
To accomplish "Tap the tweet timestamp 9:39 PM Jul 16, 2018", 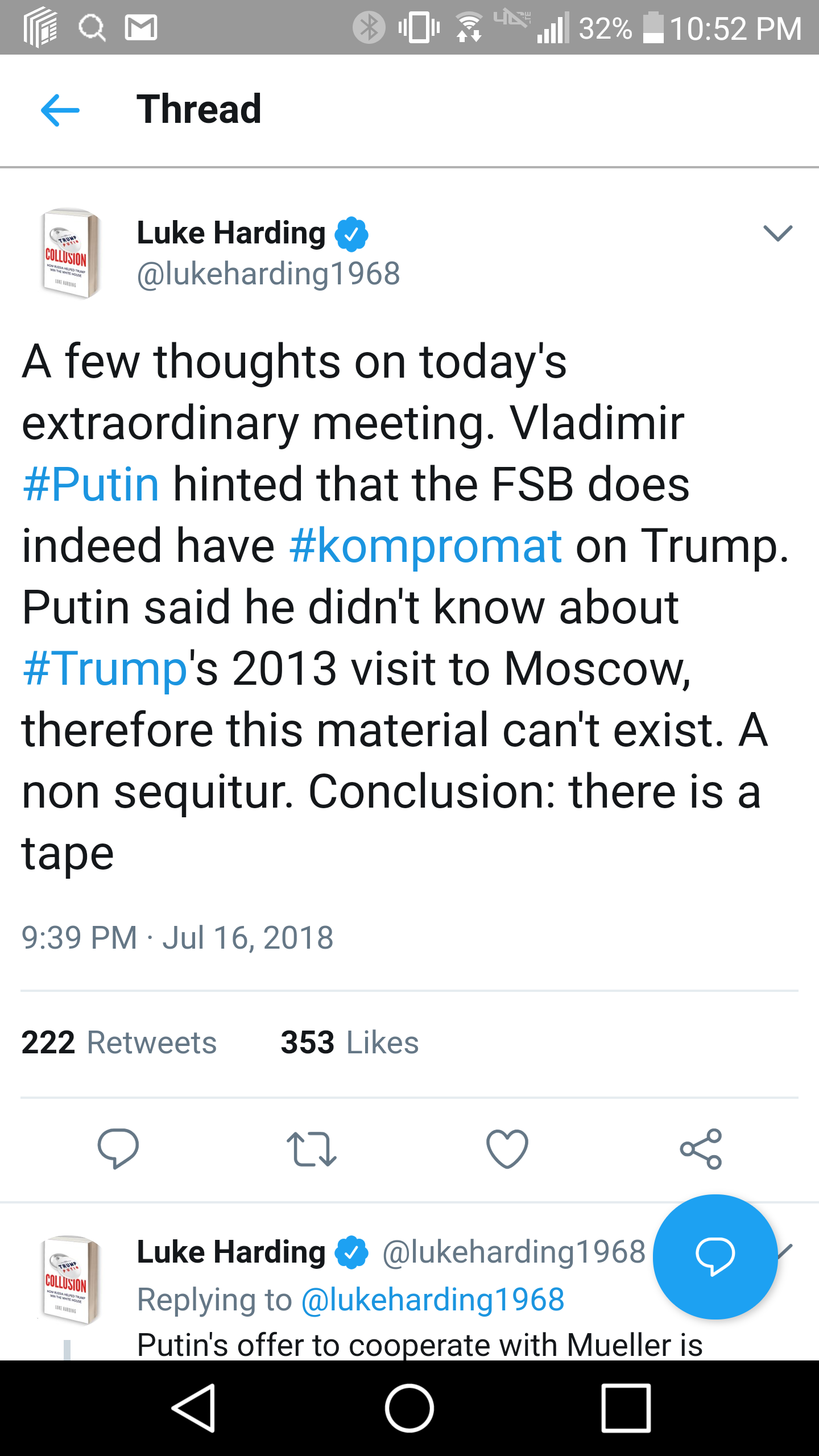I will (177, 937).
